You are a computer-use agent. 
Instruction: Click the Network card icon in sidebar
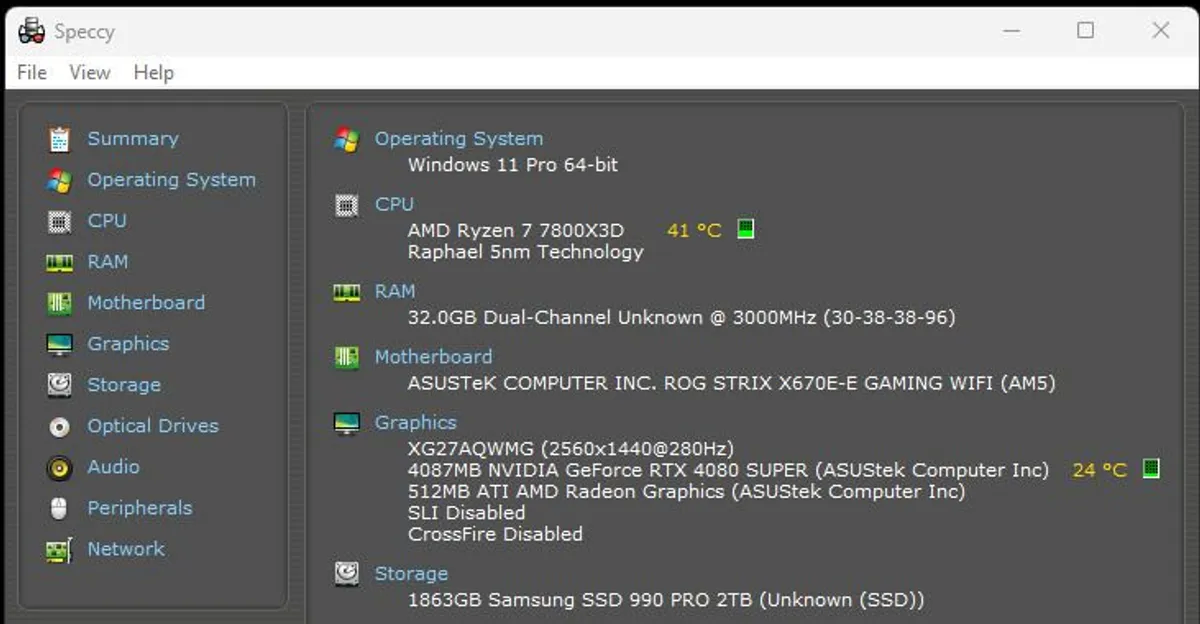point(59,549)
